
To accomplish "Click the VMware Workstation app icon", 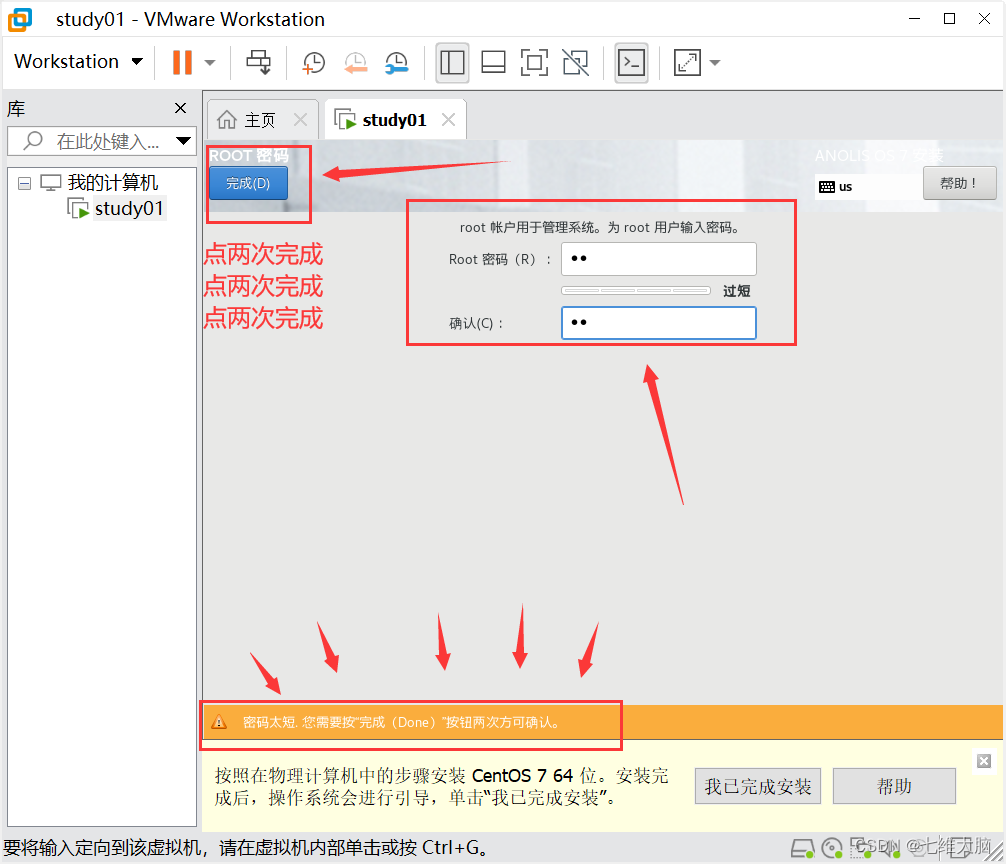I will 20,19.
